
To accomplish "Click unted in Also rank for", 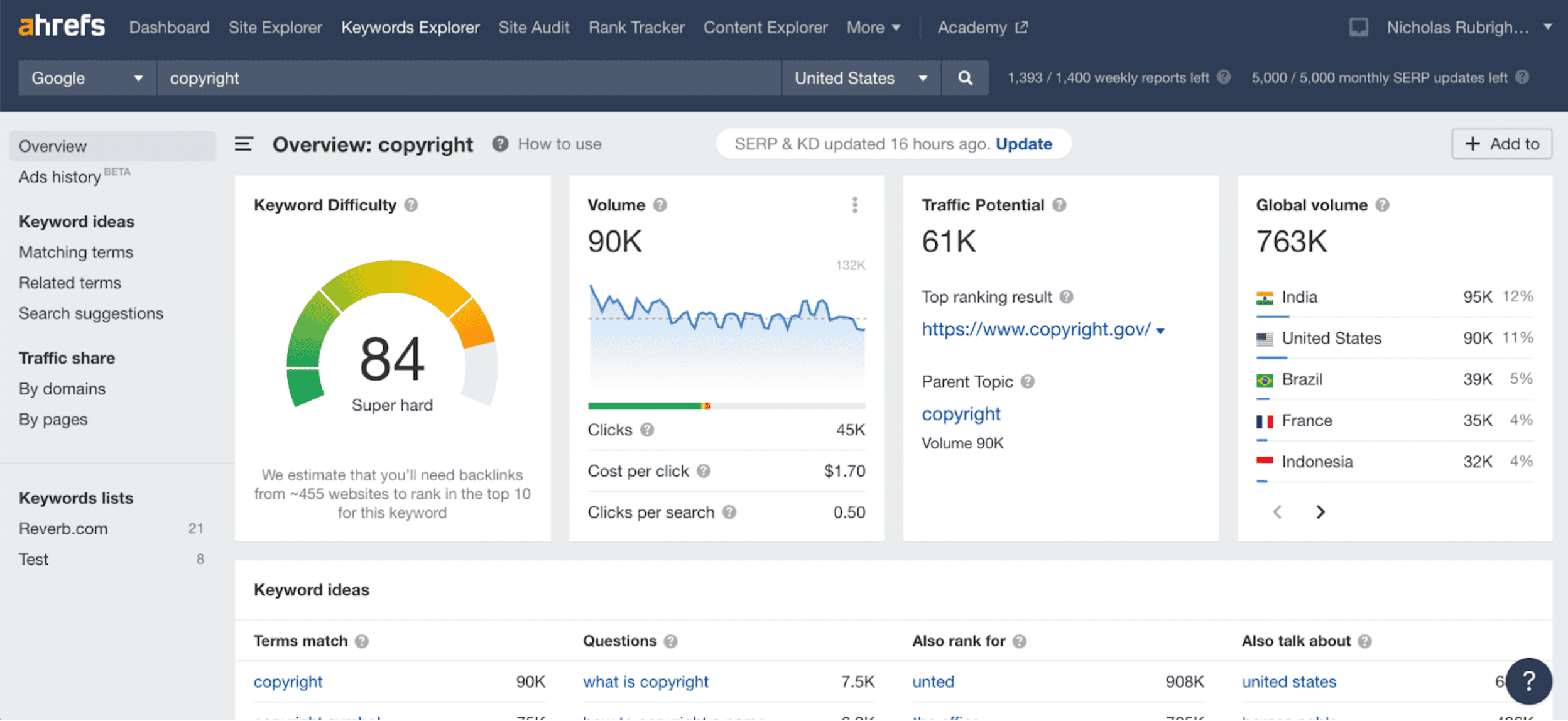I will coord(933,681).
